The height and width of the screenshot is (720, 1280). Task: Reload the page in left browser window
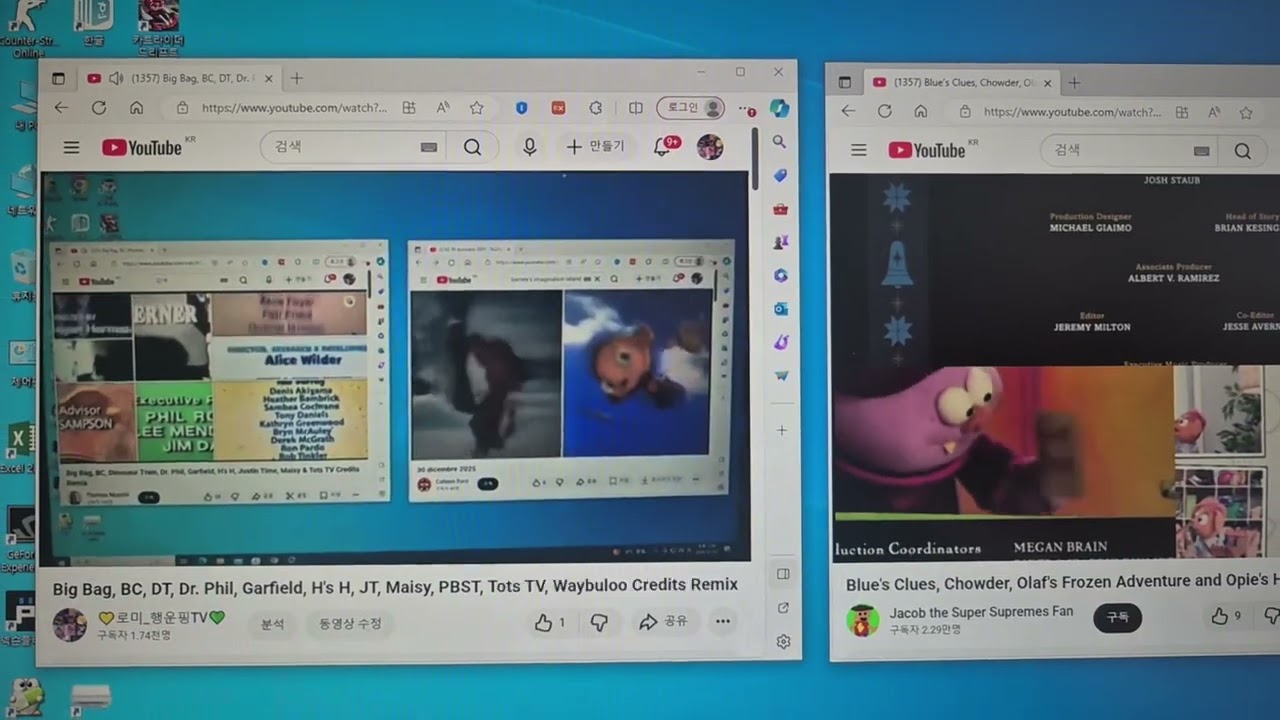click(x=98, y=108)
